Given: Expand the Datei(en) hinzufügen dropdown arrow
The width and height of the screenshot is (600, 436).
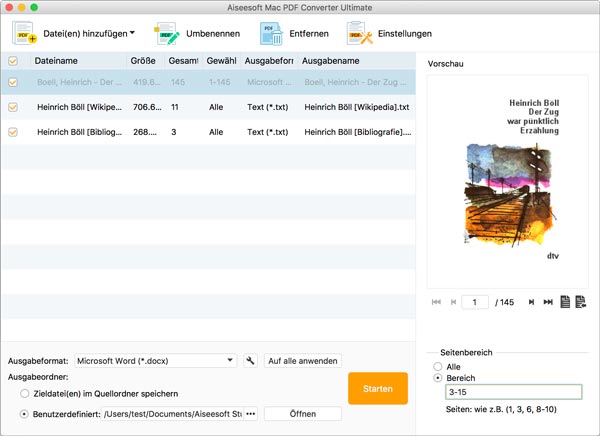Looking at the screenshot, I should [133, 33].
